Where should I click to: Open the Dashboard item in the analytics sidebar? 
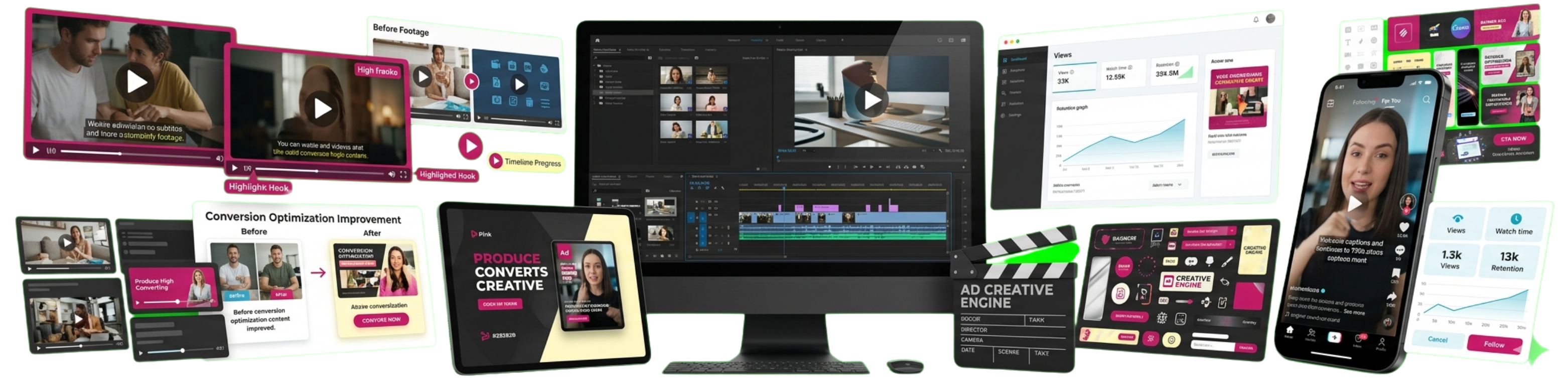[x=1019, y=59]
